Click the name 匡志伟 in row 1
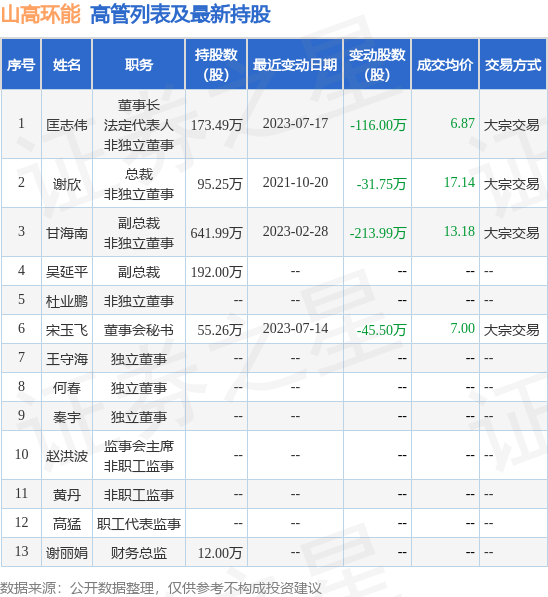 [67, 125]
